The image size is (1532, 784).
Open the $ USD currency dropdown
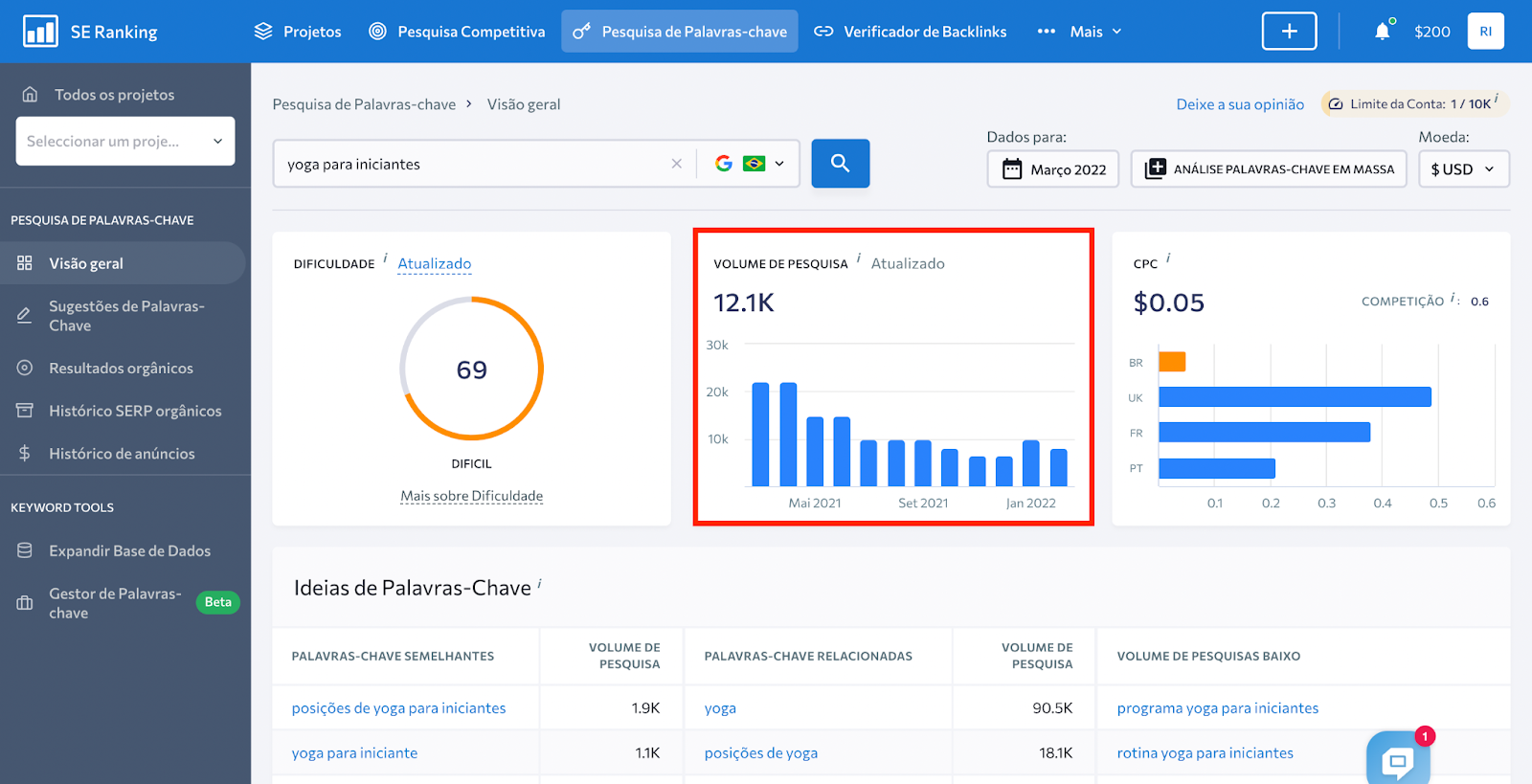(x=1463, y=168)
